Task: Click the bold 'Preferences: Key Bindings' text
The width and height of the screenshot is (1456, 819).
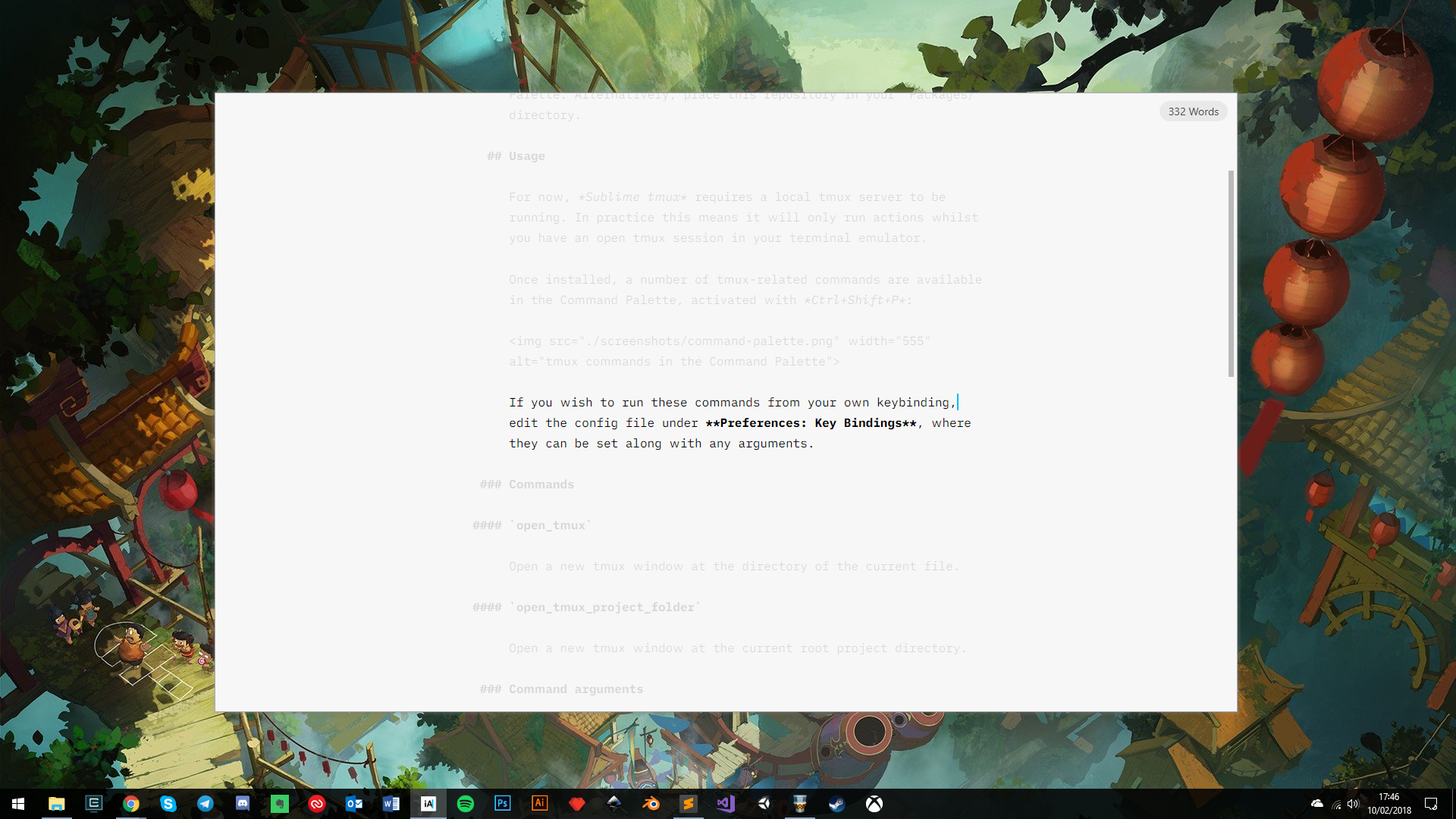Action: point(811,423)
